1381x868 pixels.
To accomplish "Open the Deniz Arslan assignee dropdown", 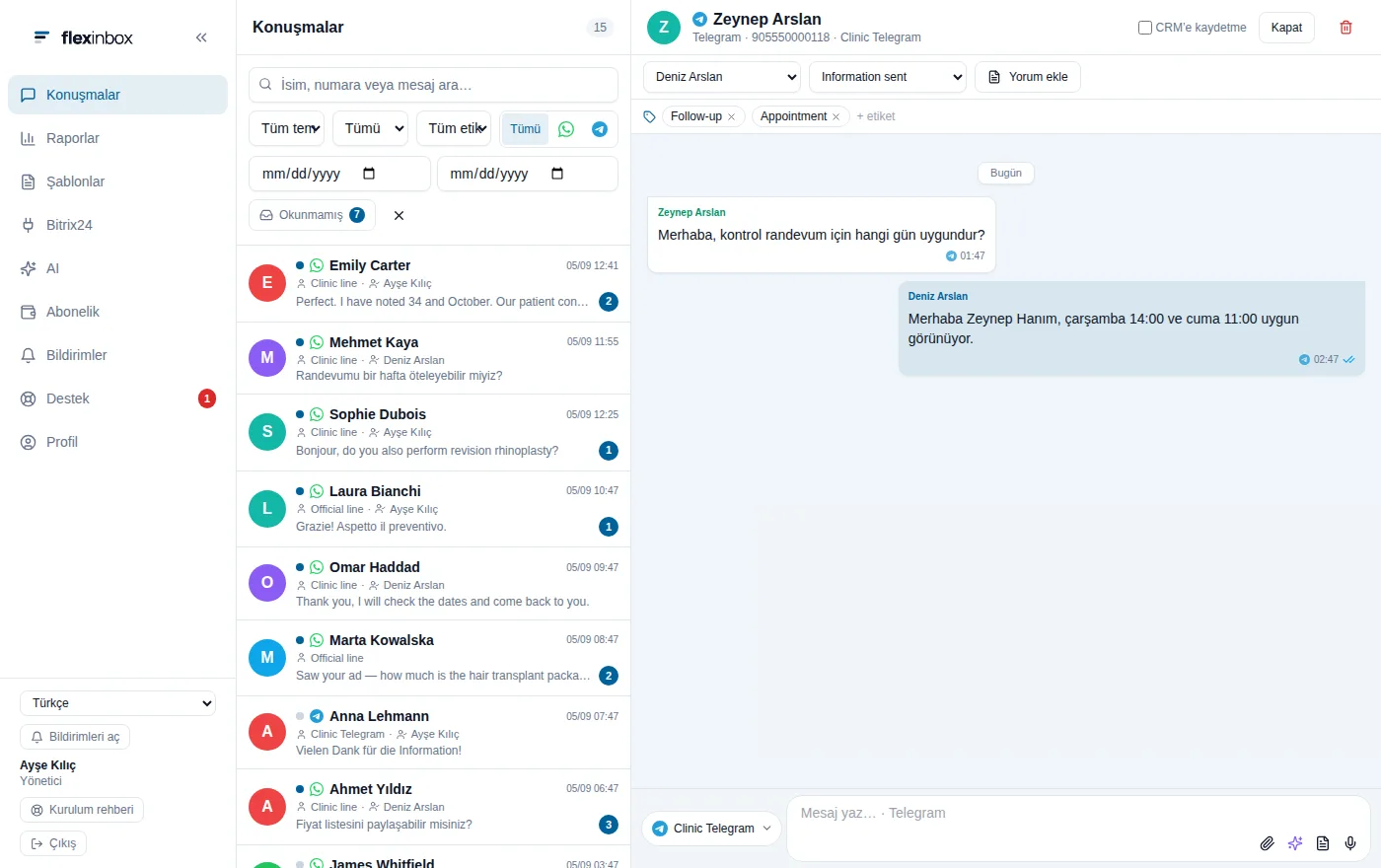I will (721, 77).
